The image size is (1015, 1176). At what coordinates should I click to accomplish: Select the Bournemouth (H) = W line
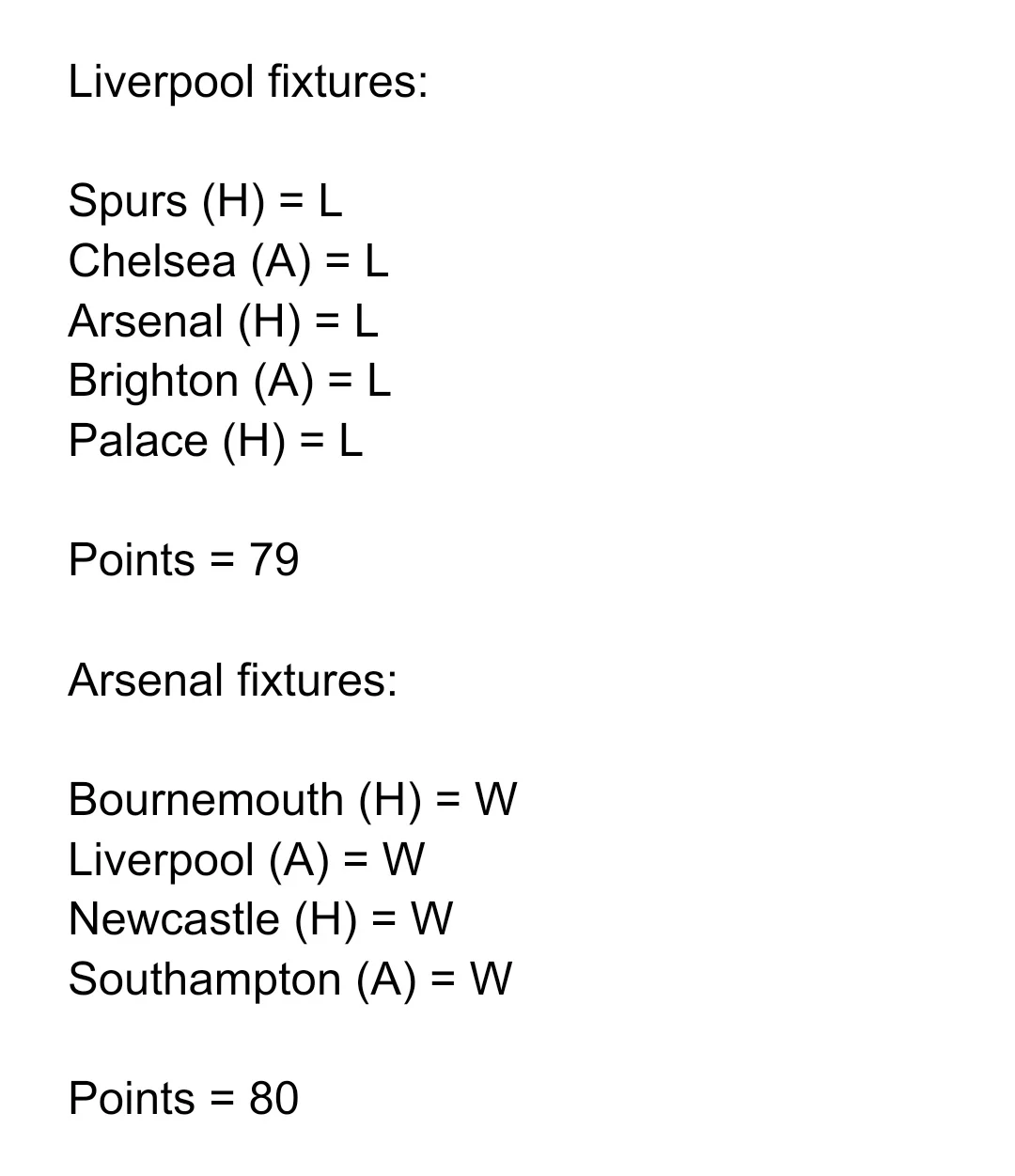coord(292,800)
